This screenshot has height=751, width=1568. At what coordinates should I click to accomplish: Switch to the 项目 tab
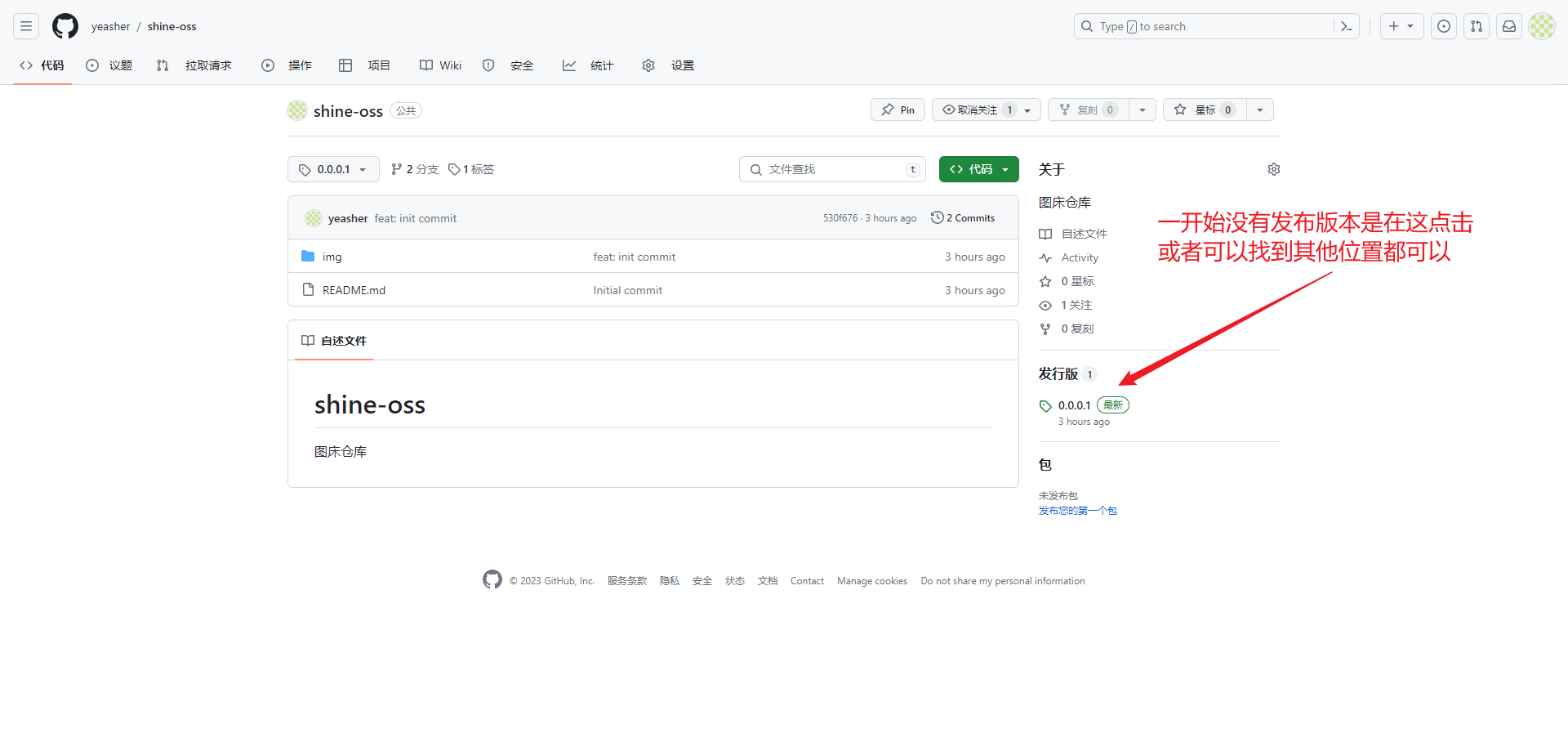pyautogui.click(x=364, y=65)
